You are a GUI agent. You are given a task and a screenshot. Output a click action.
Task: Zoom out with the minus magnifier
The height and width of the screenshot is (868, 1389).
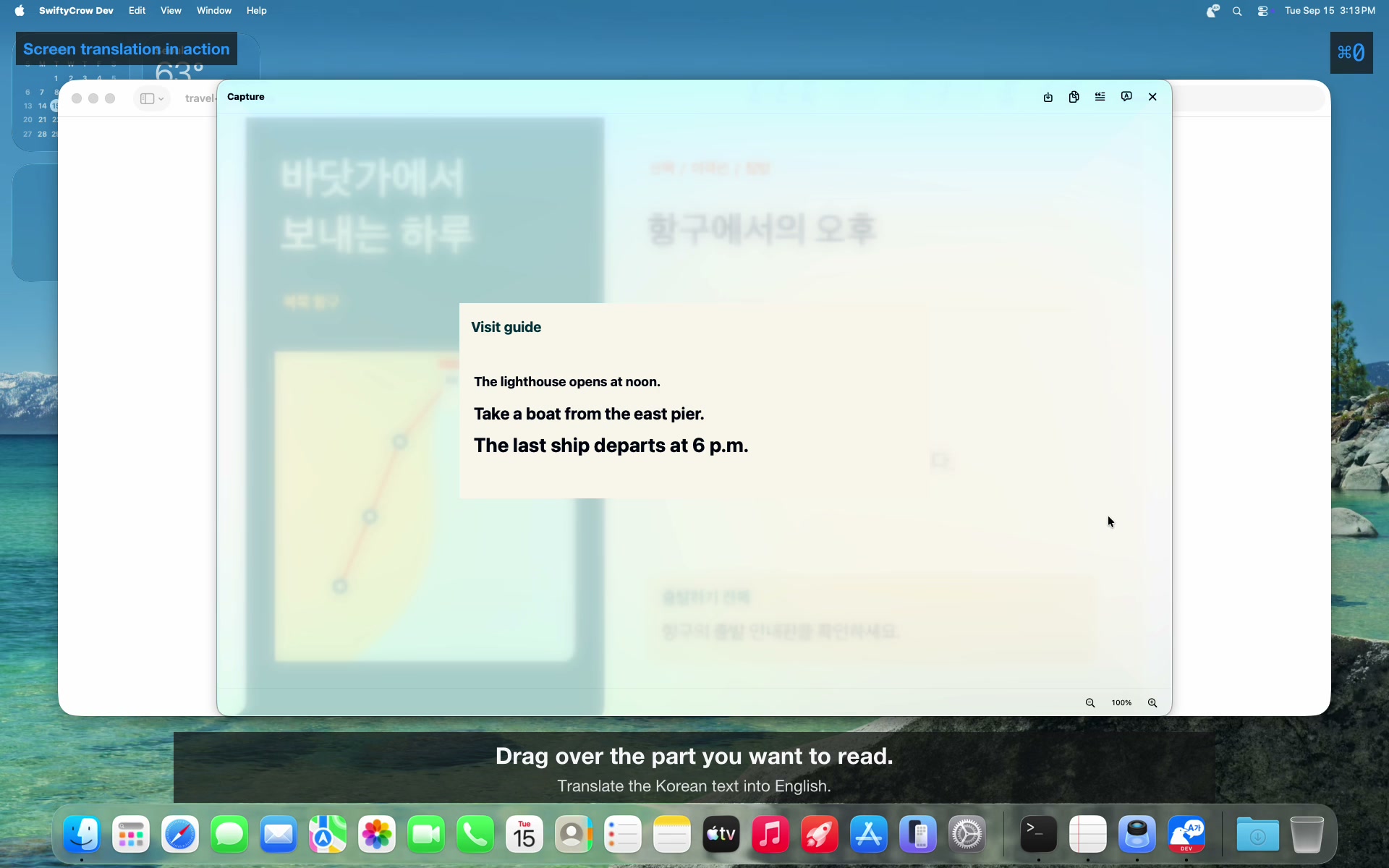pos(1090,703)
